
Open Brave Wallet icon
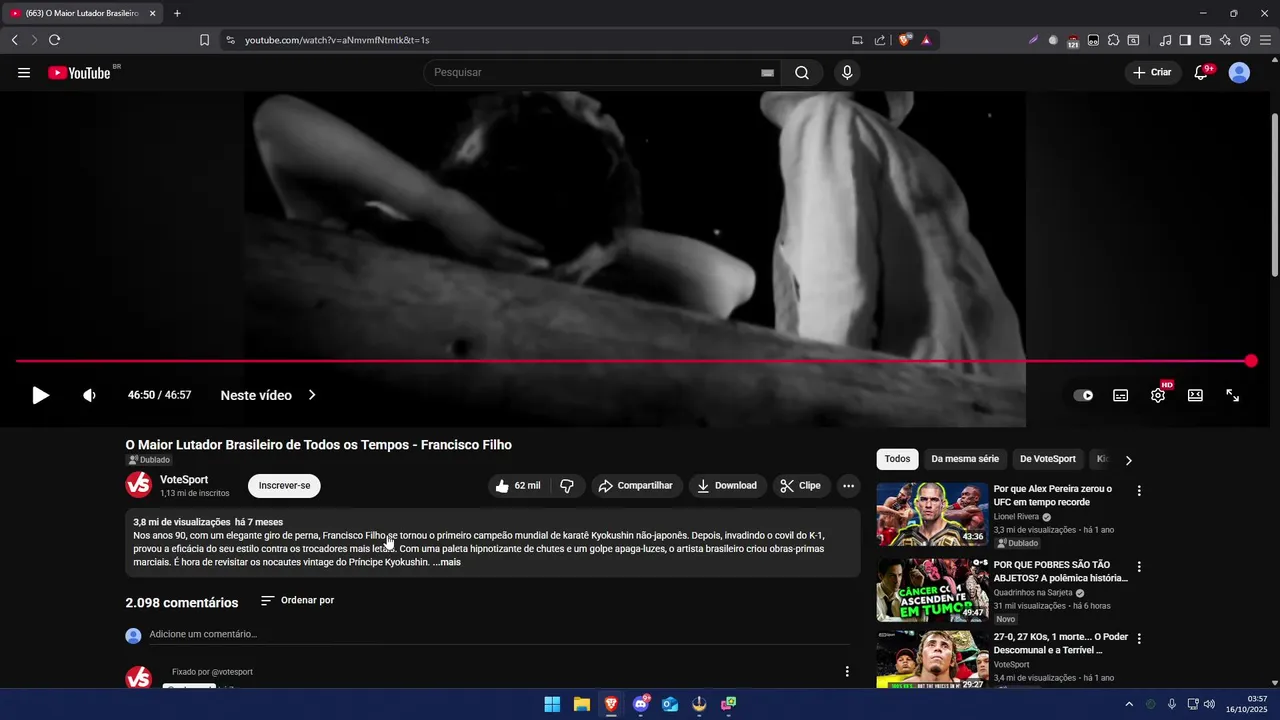(1205, 40)
